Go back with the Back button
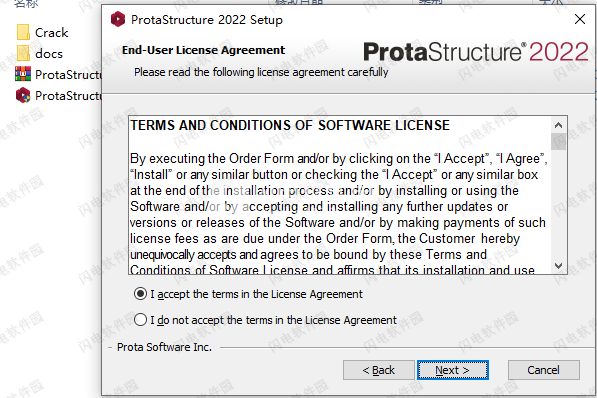 [378, 370]
